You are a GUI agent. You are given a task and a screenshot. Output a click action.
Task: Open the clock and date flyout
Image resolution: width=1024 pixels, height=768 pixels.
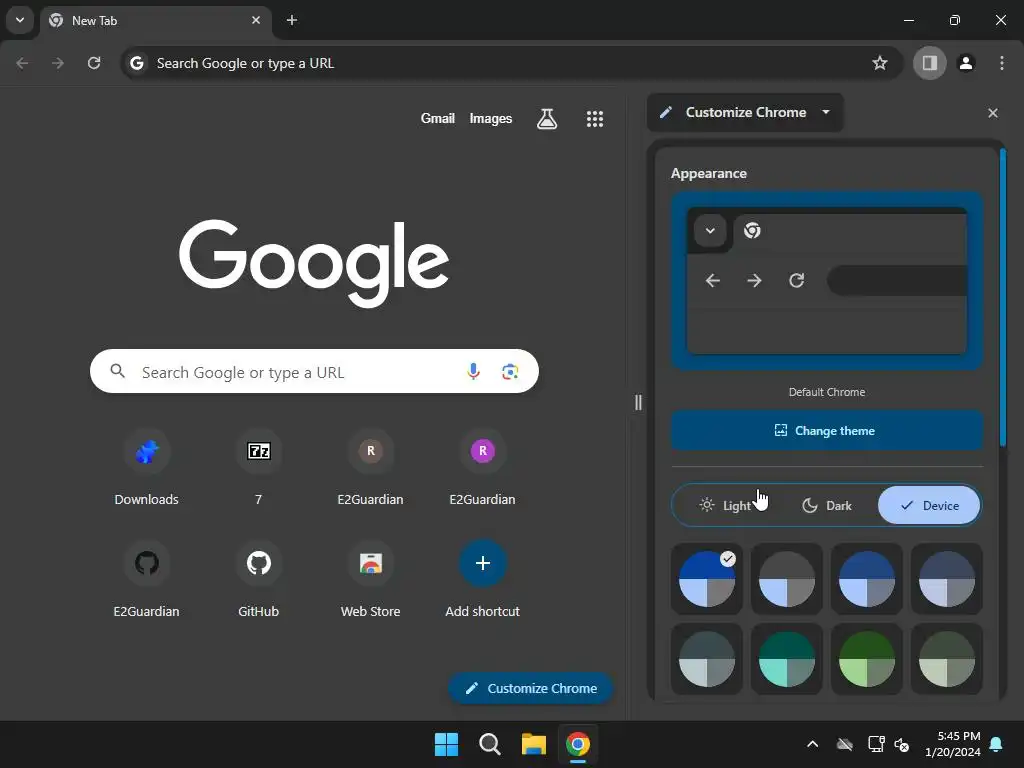(x=953, y=744)
